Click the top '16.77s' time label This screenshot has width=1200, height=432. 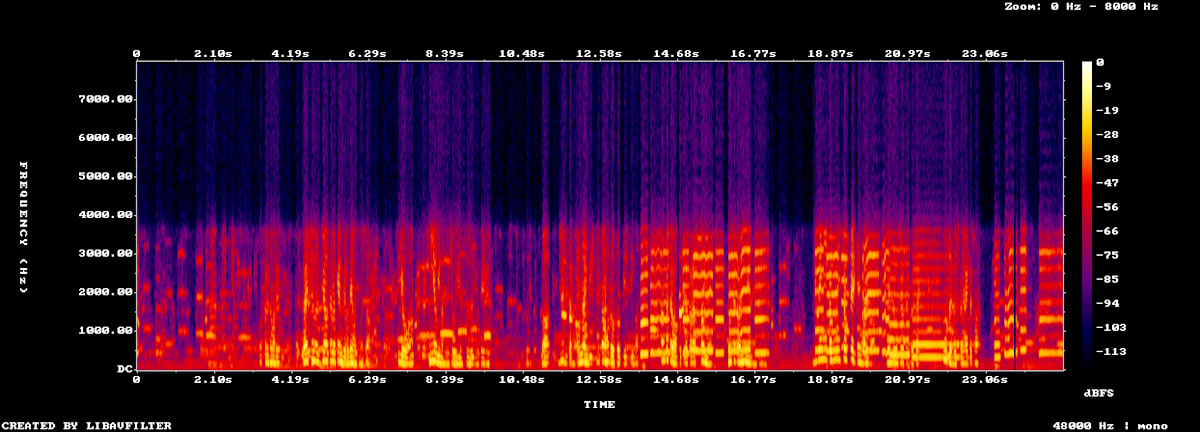click(x=752, y=53)
